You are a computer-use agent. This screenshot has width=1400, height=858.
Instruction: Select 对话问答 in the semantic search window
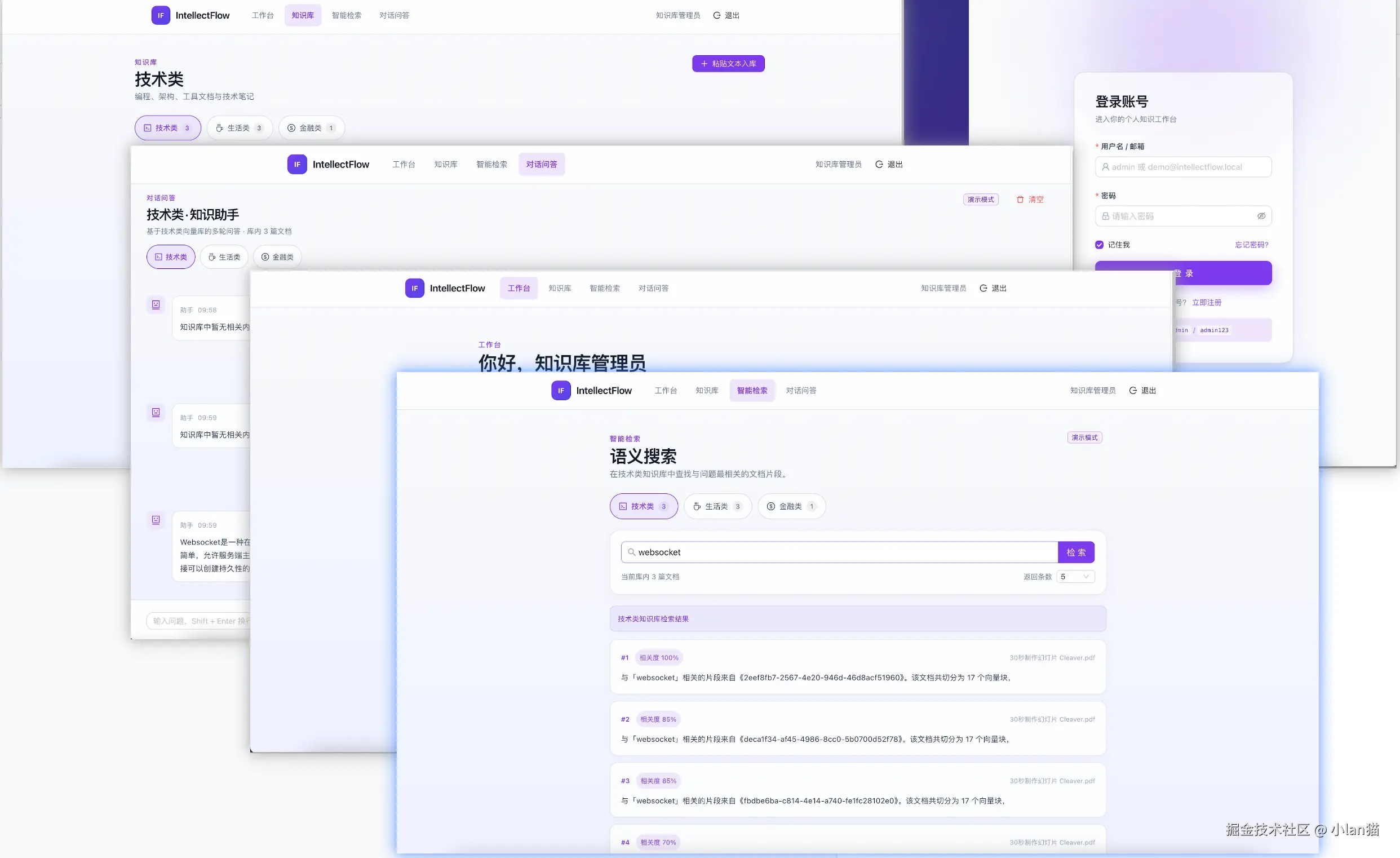point(801,390)
